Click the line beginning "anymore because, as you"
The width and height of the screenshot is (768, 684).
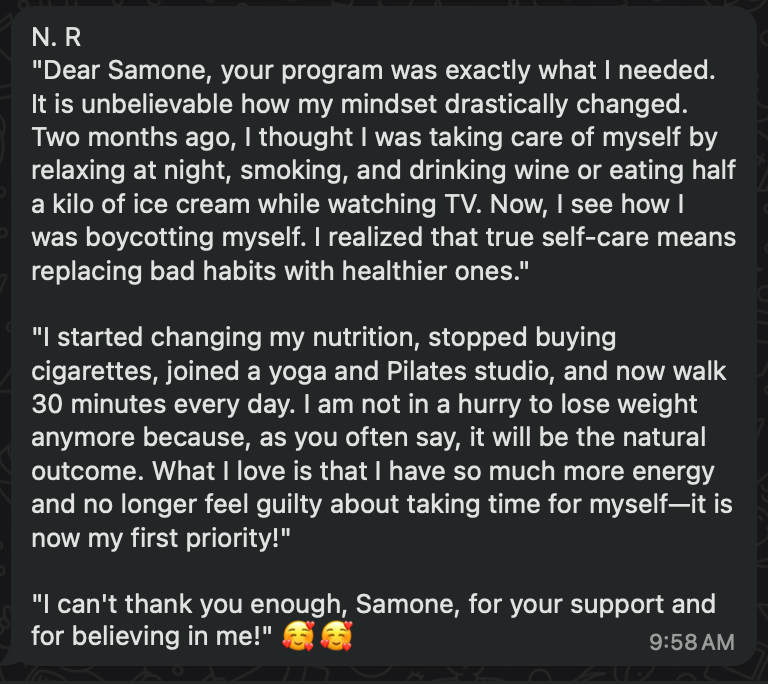[x=368, y=438]
